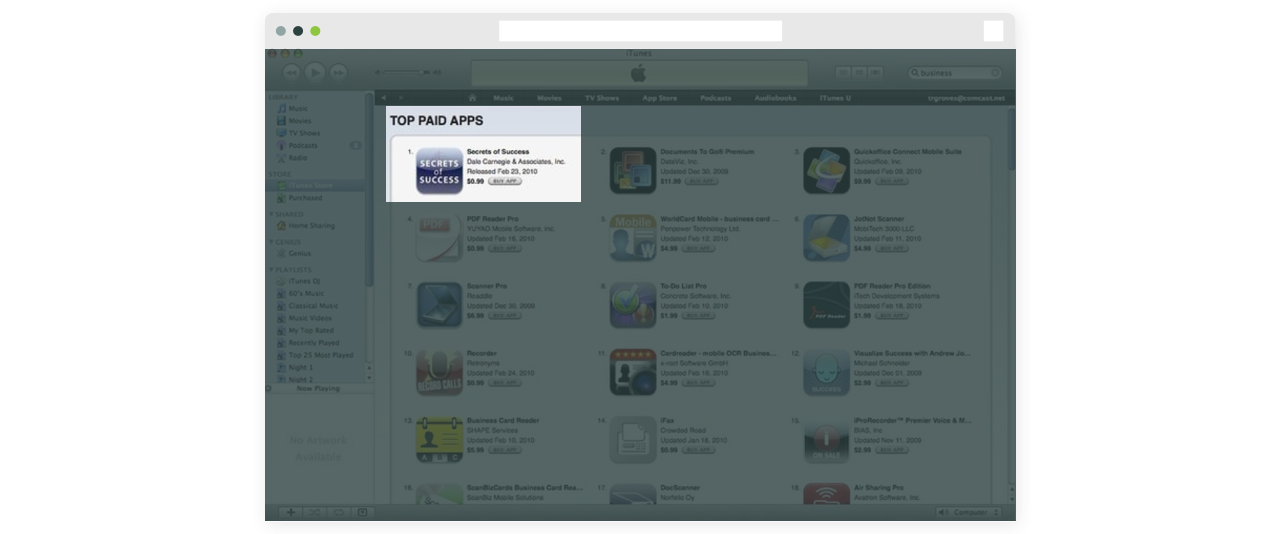Viewport: 1280px width, 534px height.
Task: Open the Secrets of Success title link
Action: click(x=498, y=152)
